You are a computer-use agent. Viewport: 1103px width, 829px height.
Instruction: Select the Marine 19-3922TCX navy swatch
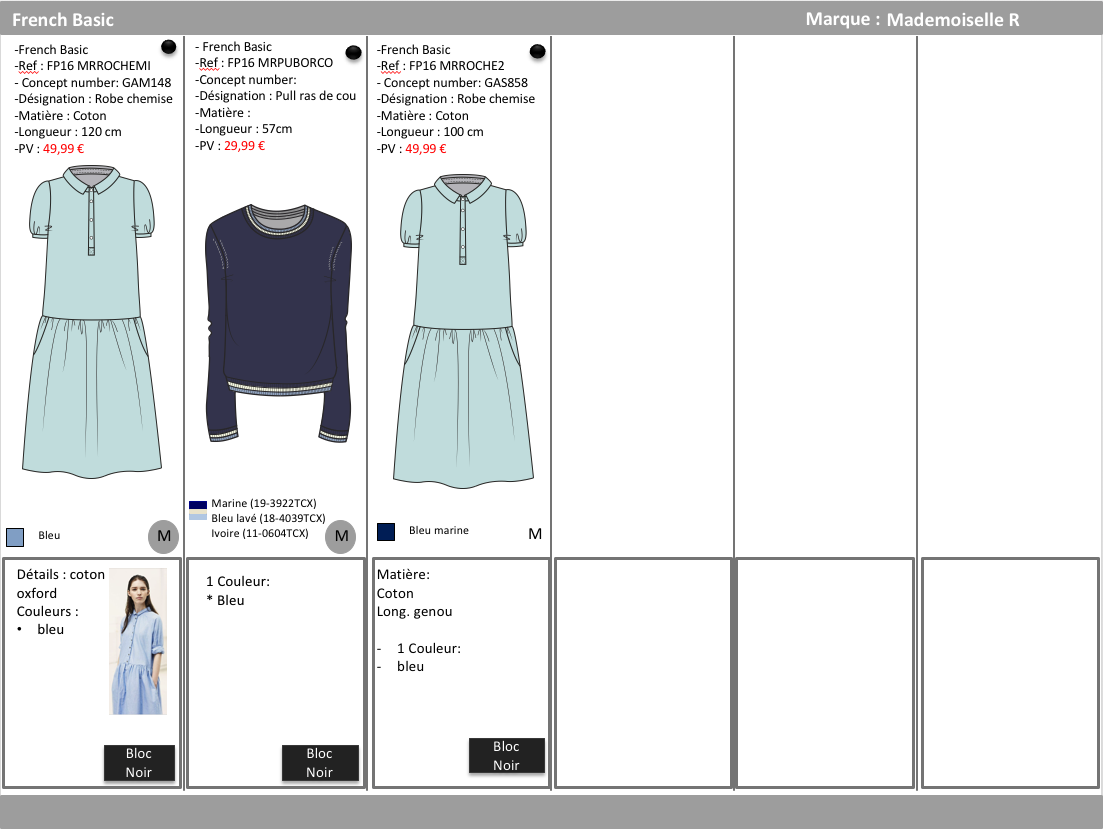pyautogui.click(x=198, y=505)
